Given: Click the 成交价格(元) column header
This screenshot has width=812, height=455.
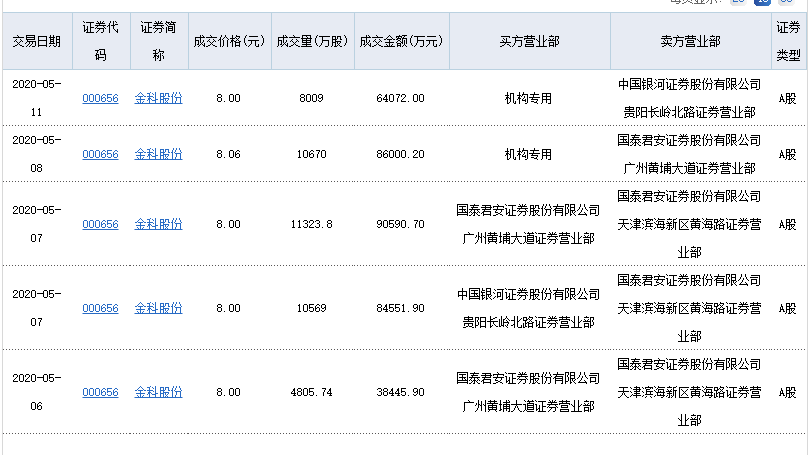Looking at the screenshot, I should (229, 41).
